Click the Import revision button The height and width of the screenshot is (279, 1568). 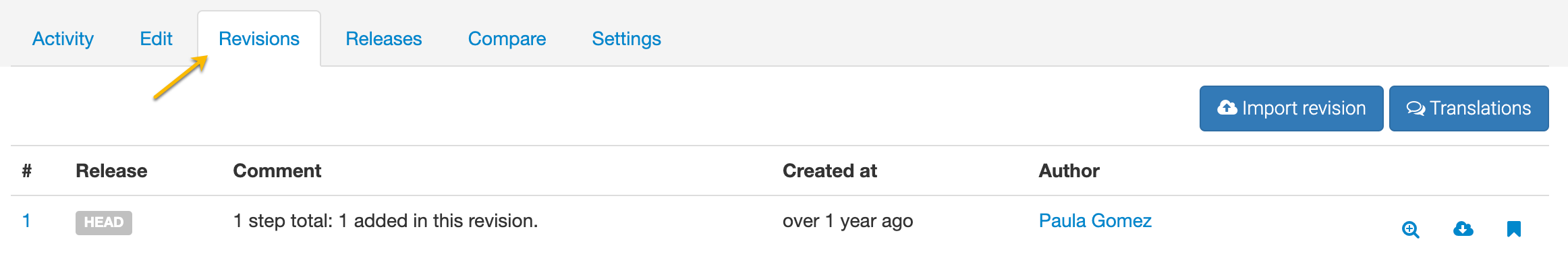1291,108
